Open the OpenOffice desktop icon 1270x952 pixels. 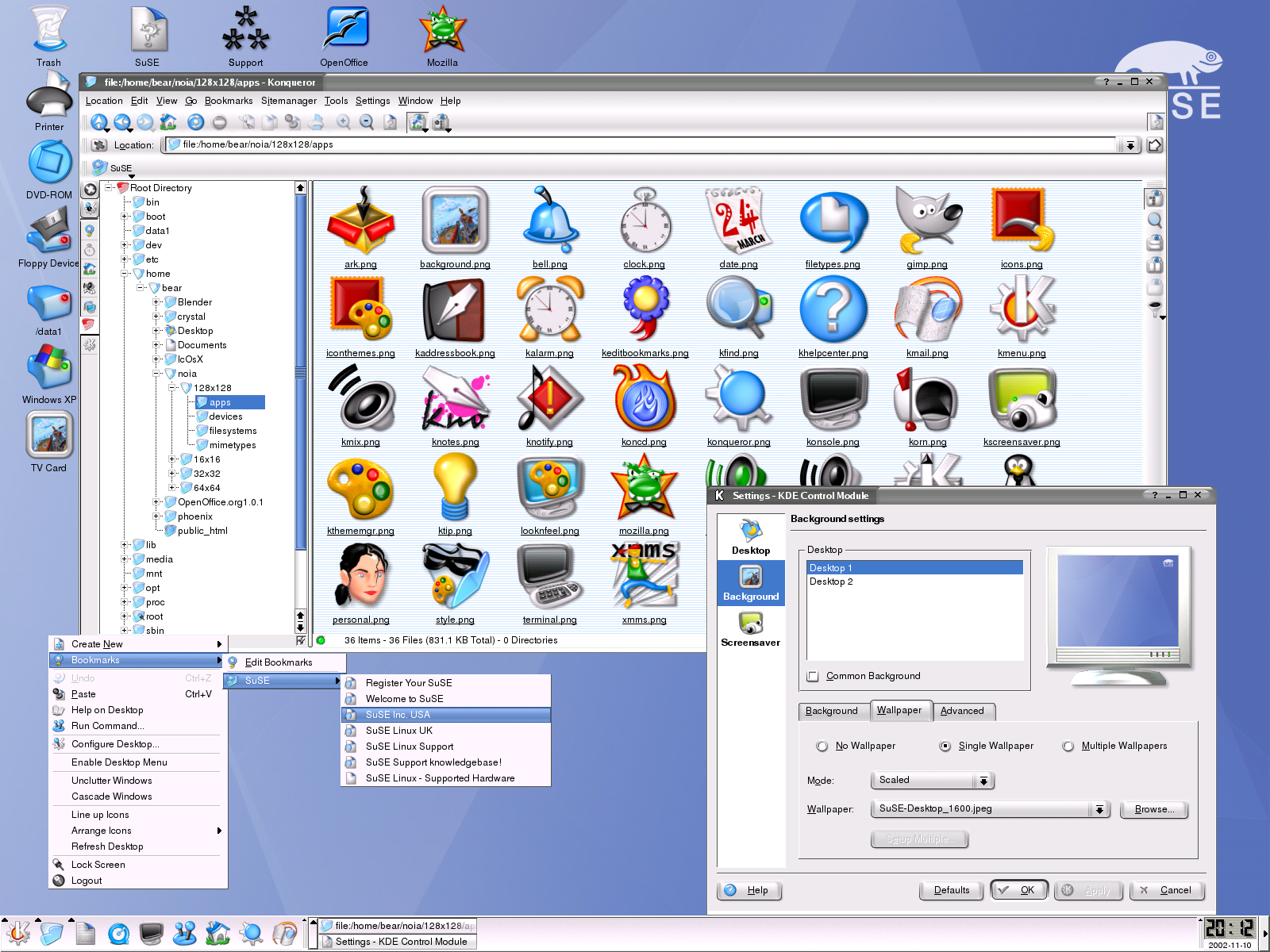point(344,36)
